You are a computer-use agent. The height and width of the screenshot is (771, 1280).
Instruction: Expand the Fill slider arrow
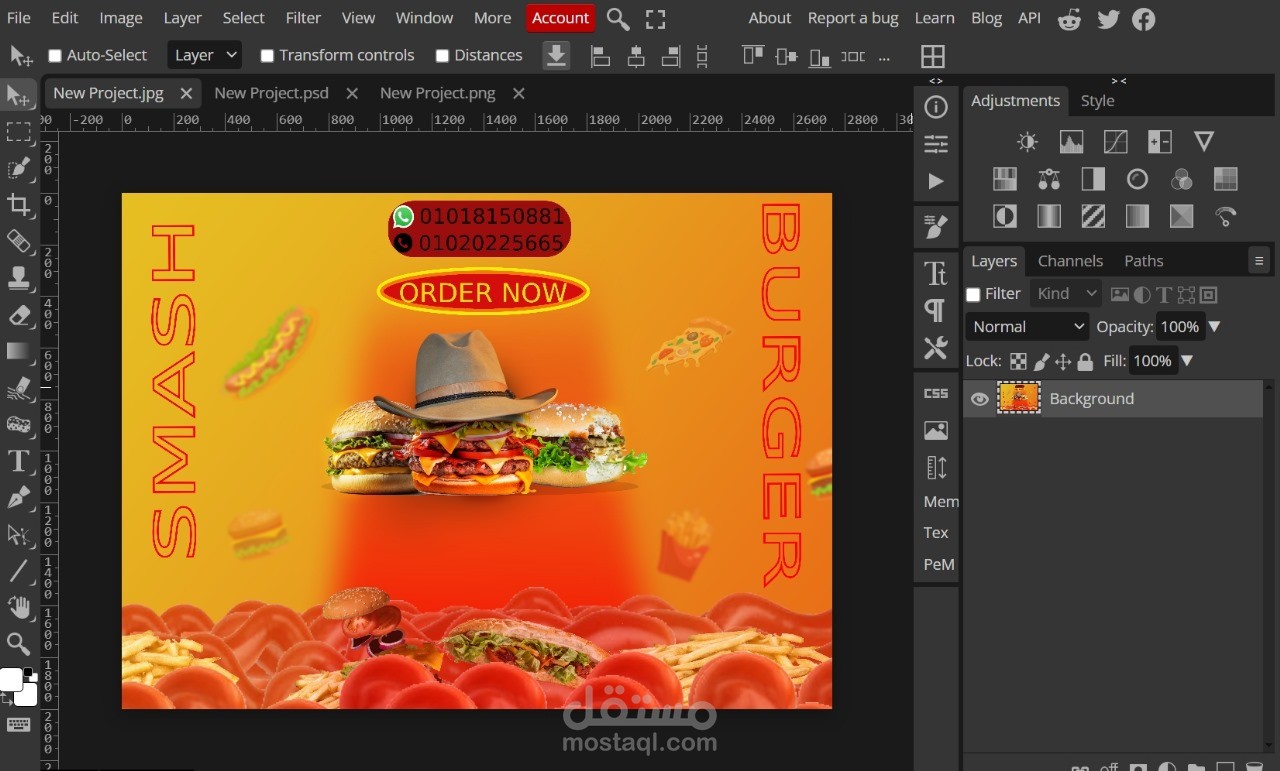point(1187,361)
